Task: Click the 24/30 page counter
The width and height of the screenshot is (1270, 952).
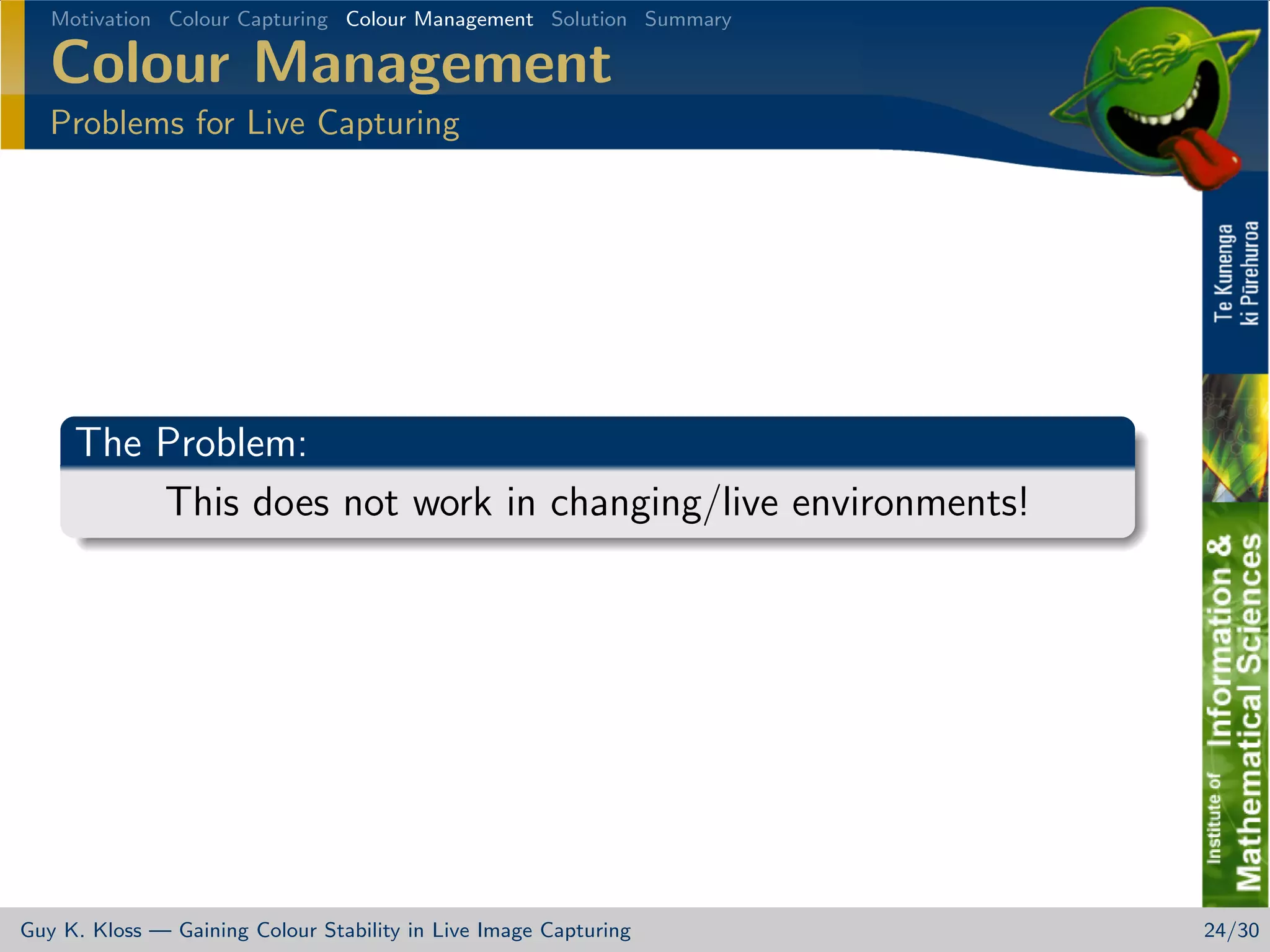Action: pyautogui.click(x=1231, y=930)
